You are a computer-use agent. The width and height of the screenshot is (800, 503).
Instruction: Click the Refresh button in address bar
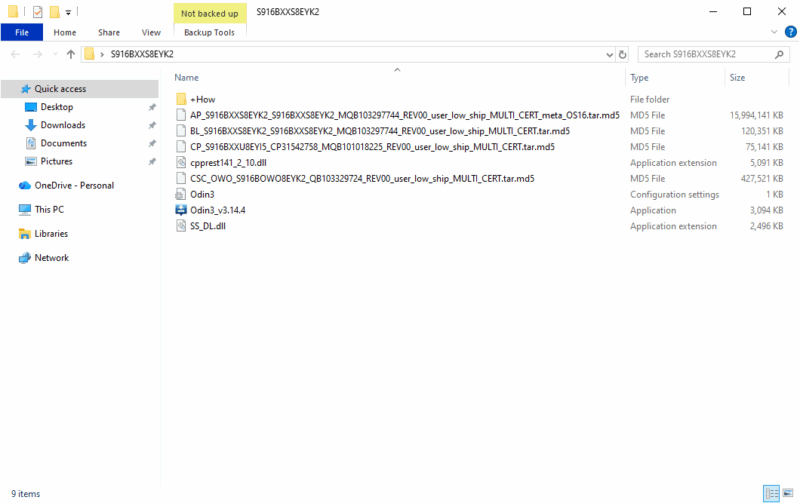tap(623, 54)
